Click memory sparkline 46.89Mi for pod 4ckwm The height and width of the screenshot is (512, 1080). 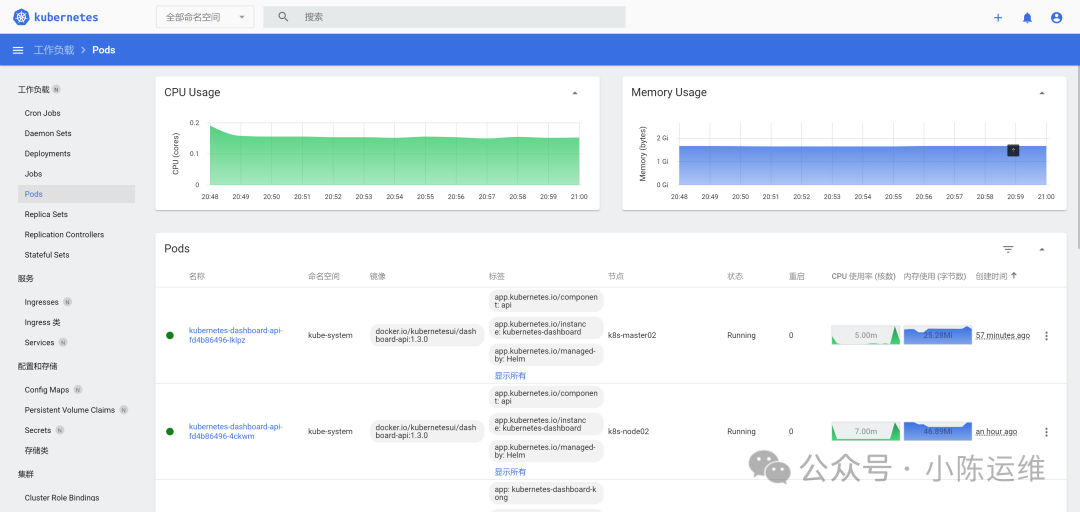point(937,431)
